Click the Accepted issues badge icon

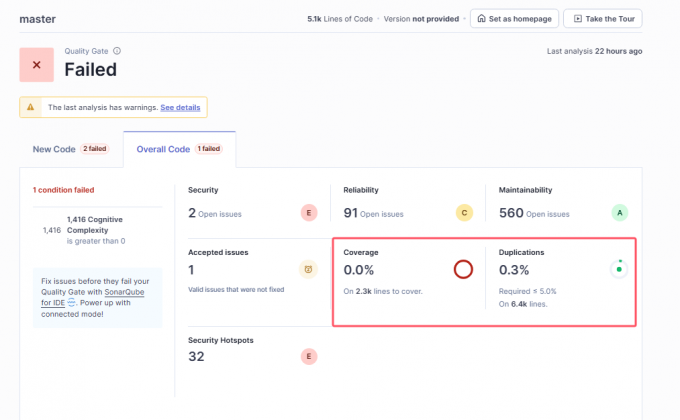(309, 269)
